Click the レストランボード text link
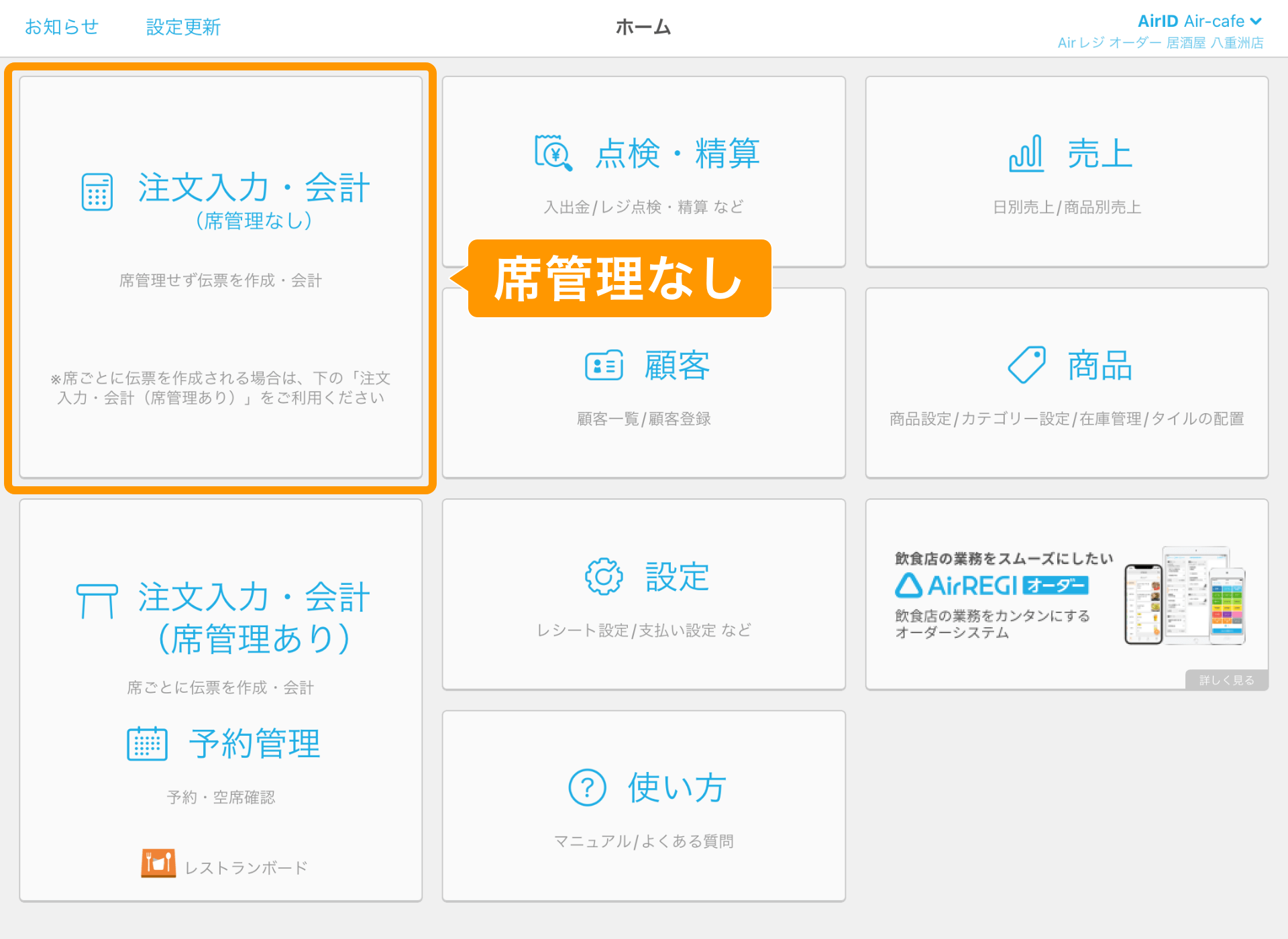1288x939 pixels. (x=246, y=868)
